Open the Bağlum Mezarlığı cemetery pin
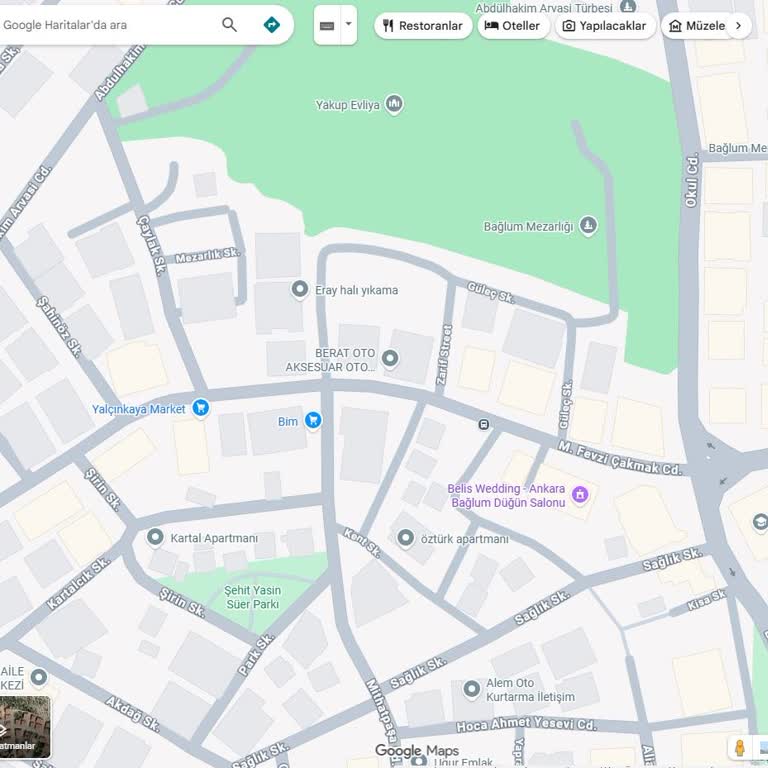 [x=588, y=226]
